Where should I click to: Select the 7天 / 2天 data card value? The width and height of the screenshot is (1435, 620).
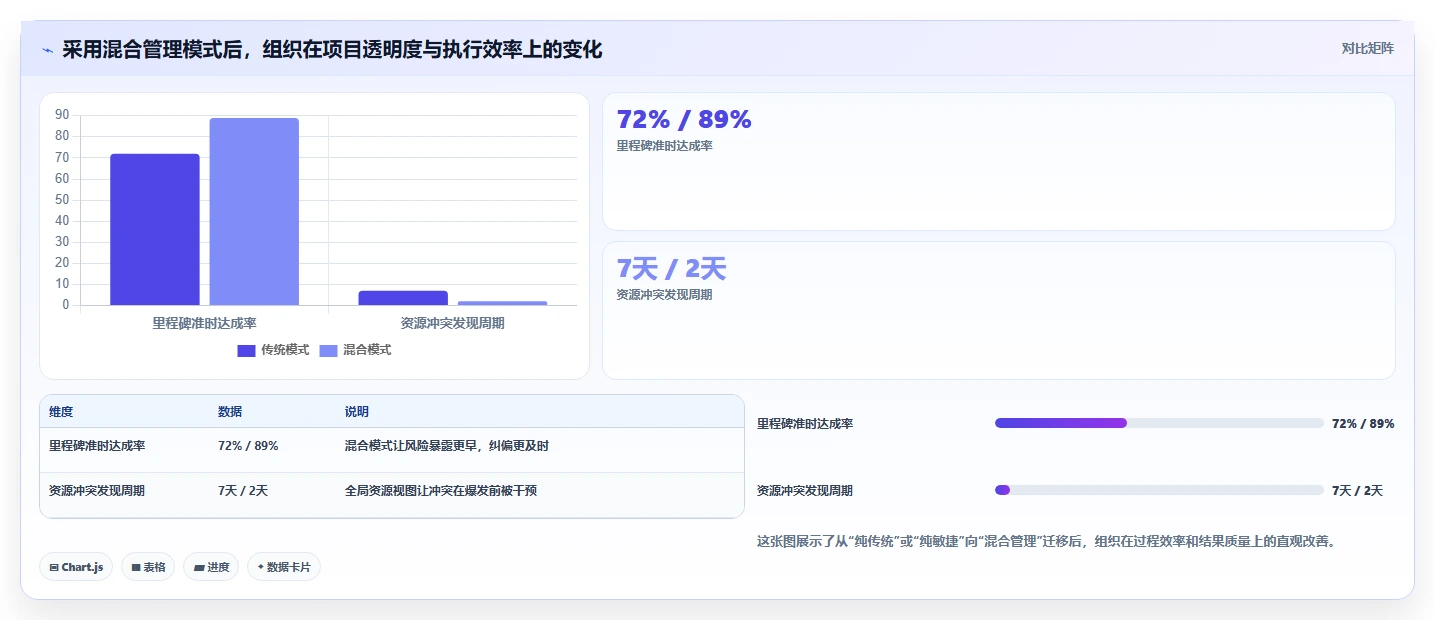pyautogui.click(x=671, y=269)
